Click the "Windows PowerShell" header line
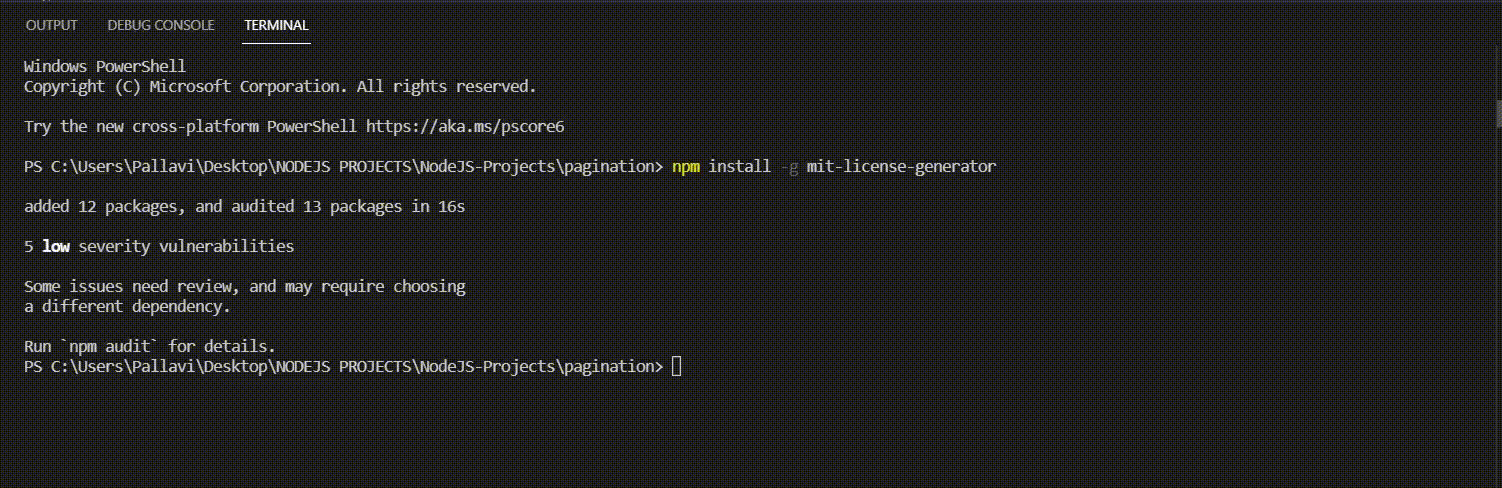Viewport: 1502px width, 488px height. [104, 66]
